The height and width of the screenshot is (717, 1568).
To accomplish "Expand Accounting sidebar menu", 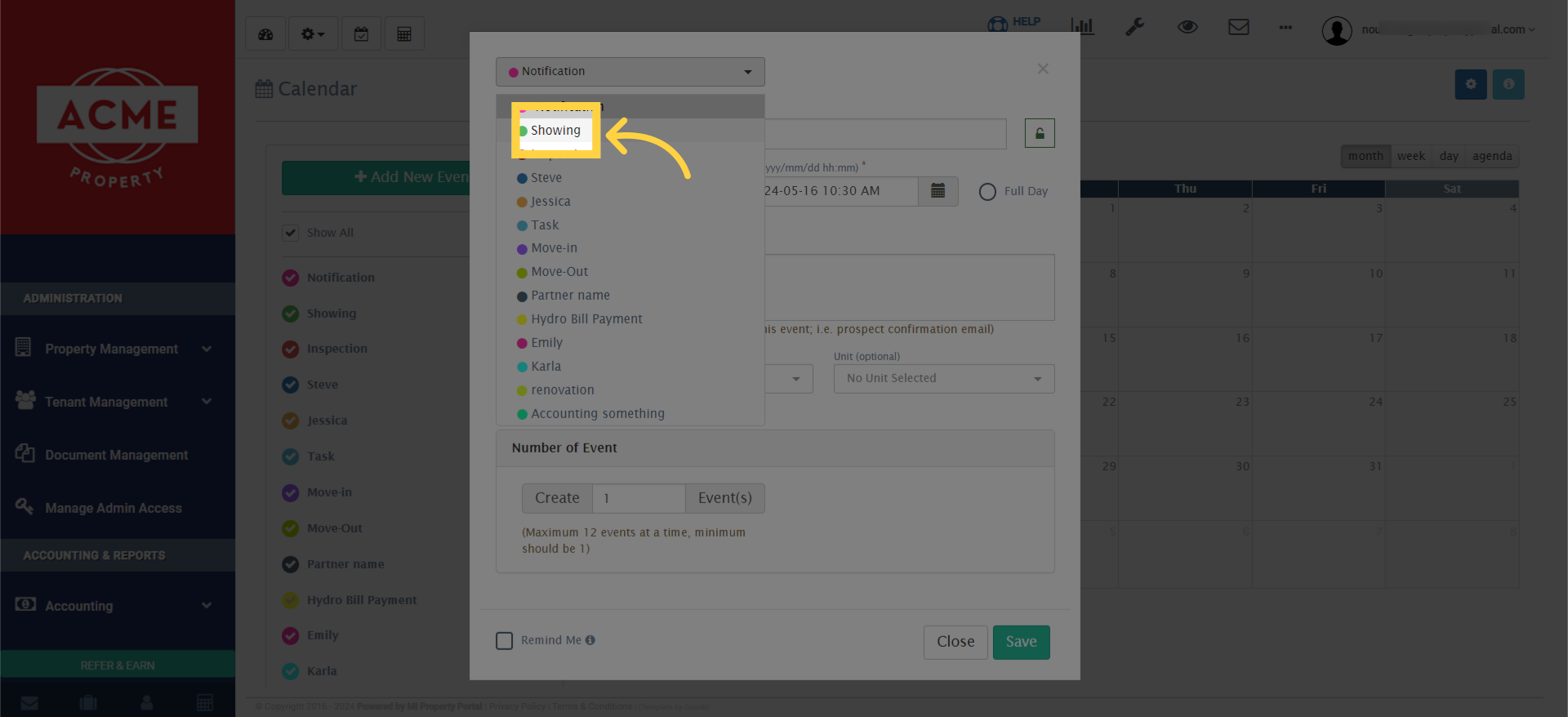I will [x=118, y=606].
